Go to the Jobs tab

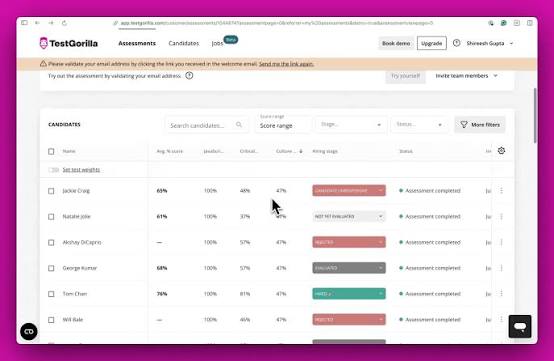218,43
